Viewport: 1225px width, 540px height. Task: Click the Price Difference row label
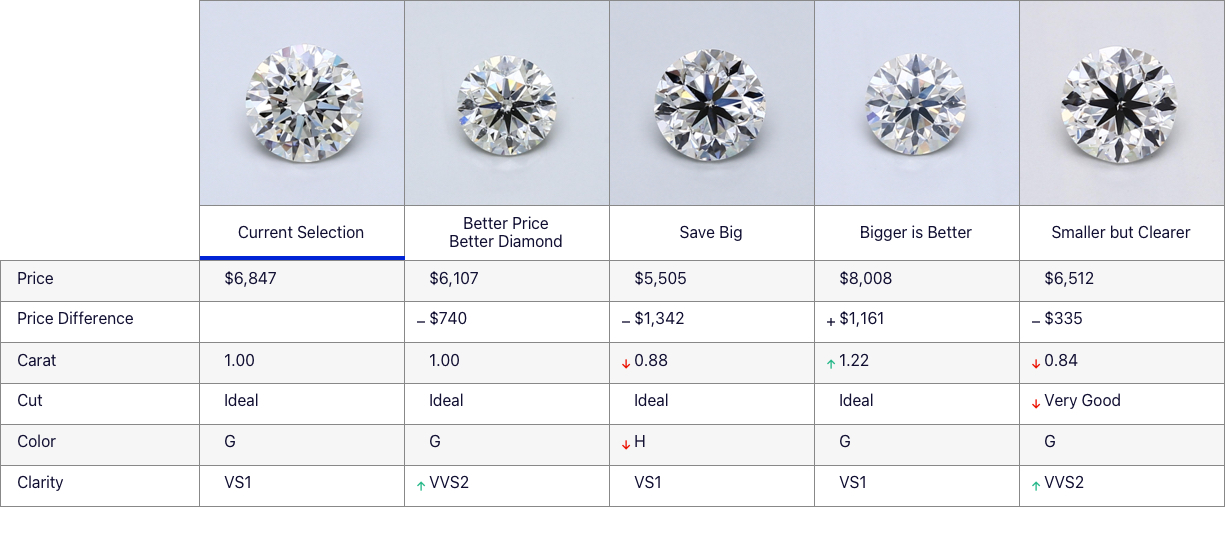click(x=75, y=318)
